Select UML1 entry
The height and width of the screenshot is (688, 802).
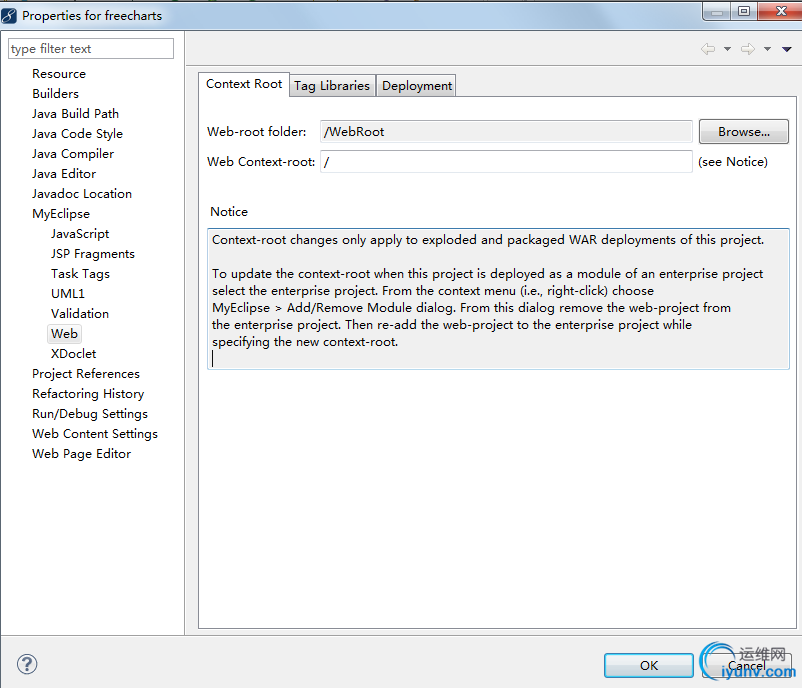68,293
